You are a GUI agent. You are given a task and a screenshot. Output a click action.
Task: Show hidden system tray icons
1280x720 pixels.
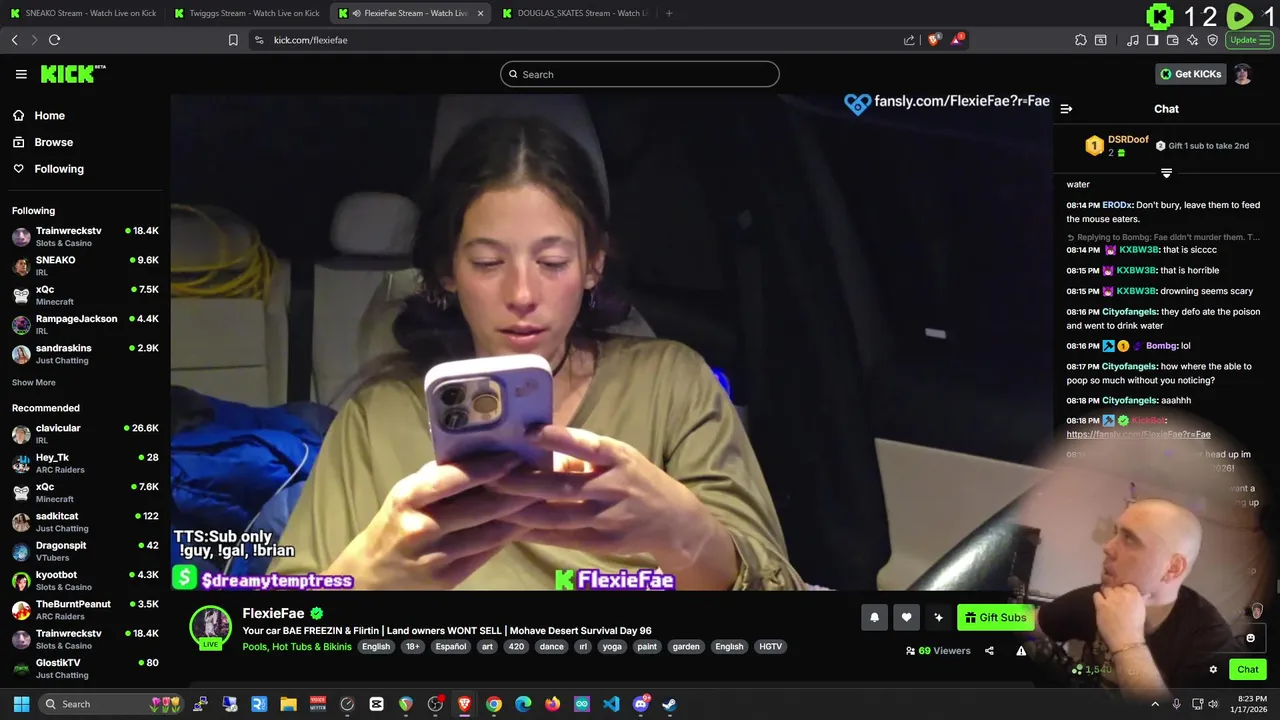click(1155, 704)
